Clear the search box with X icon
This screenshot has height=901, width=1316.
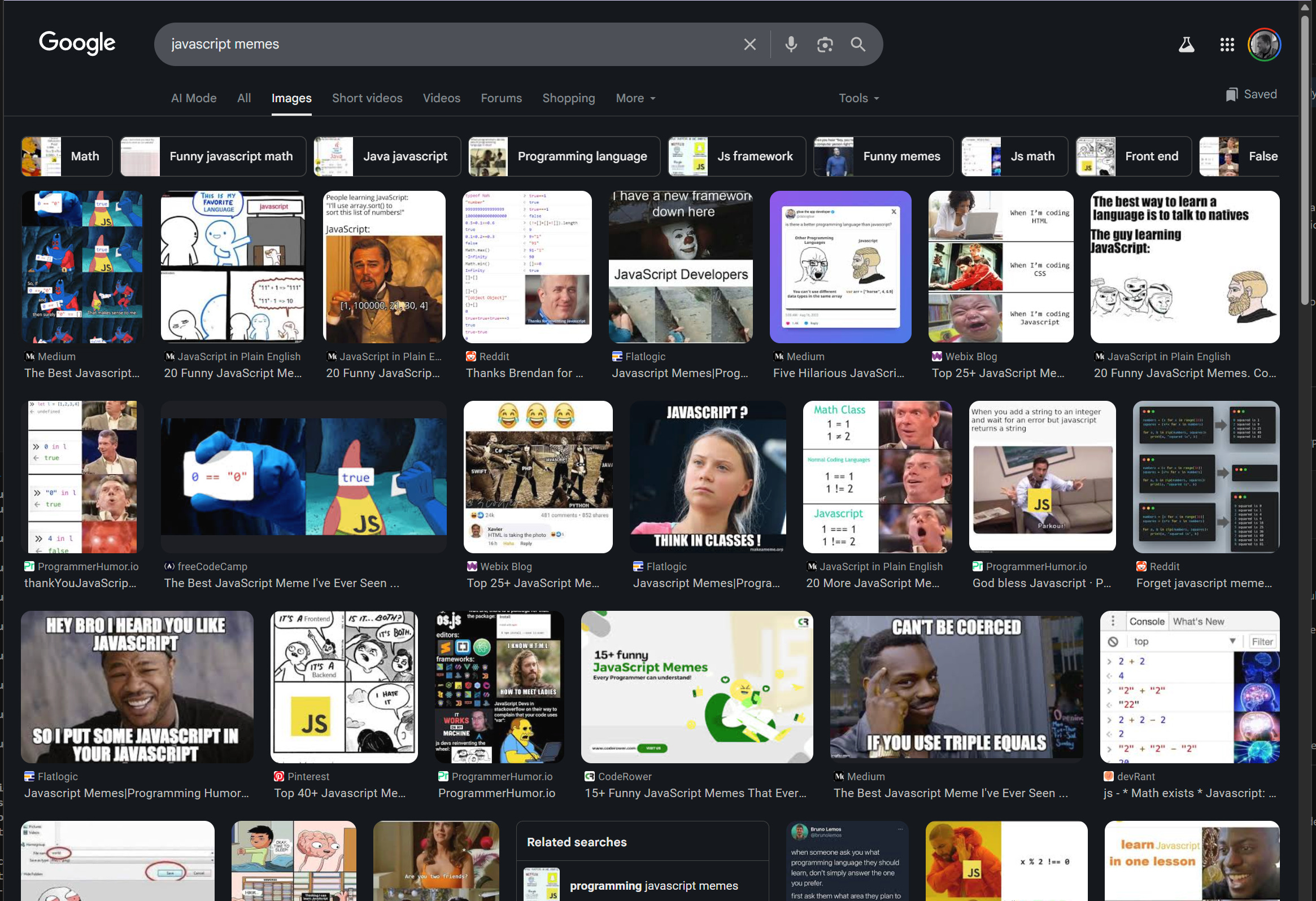[749, 44]
